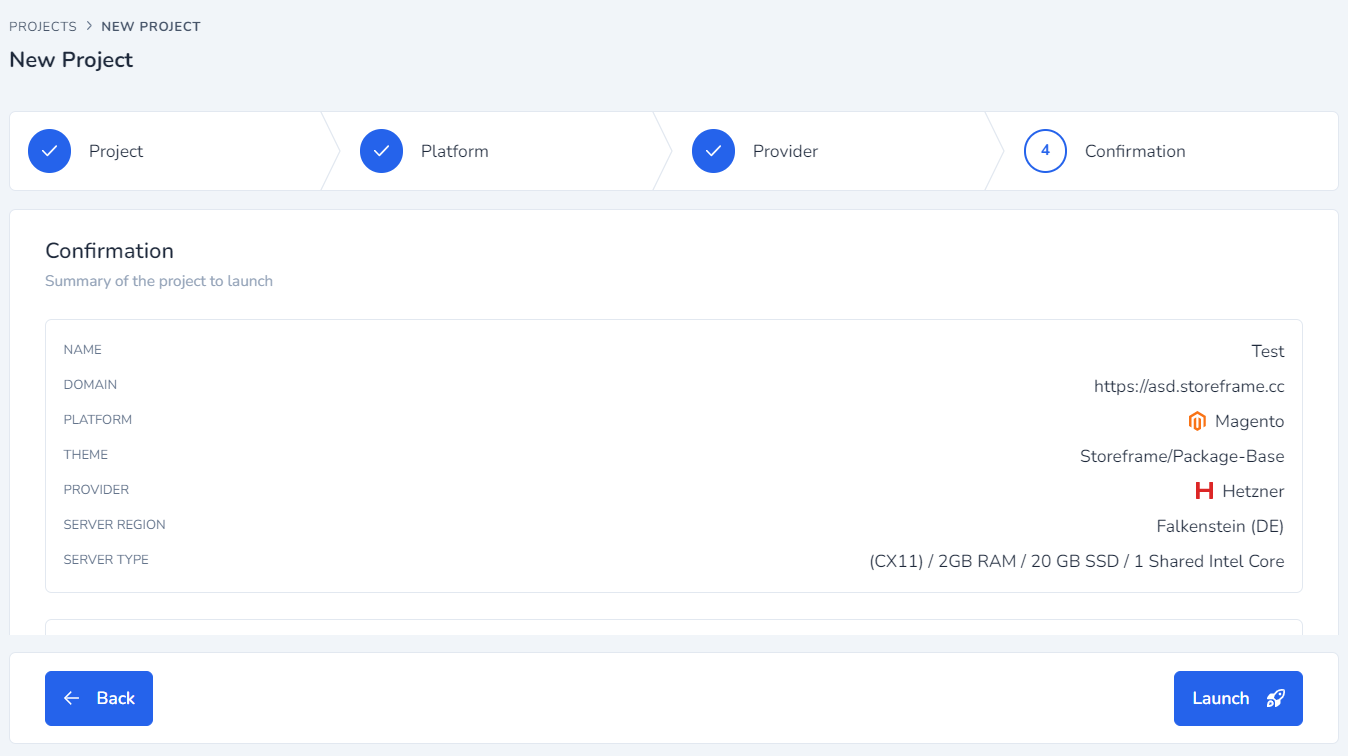Select the Project wizard step
The width and height of the screenshot is (1348, 756).
115,150
